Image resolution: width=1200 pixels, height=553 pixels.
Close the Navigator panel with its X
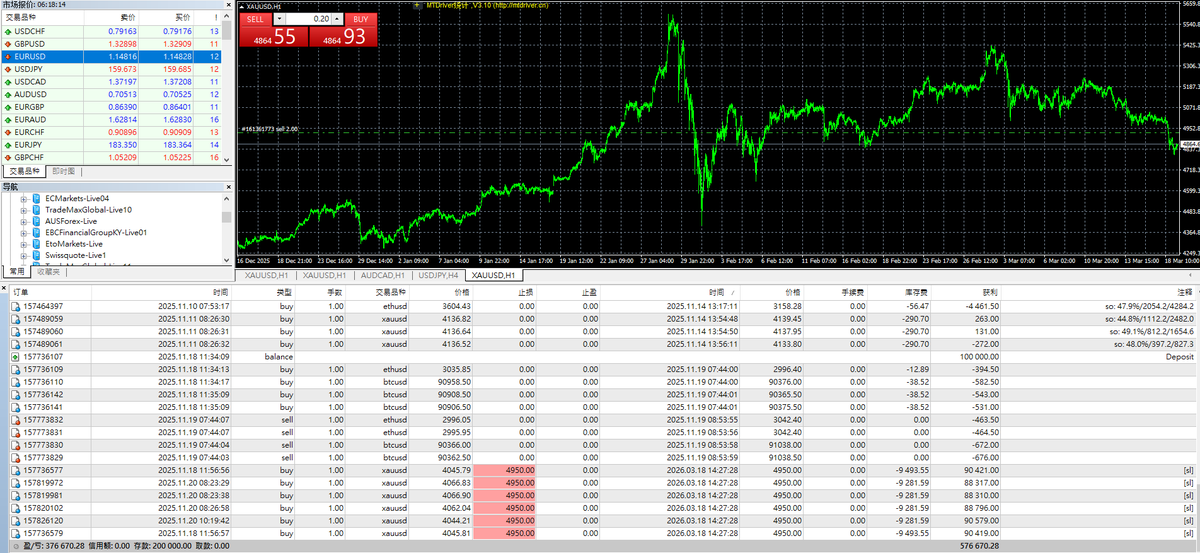229,186
